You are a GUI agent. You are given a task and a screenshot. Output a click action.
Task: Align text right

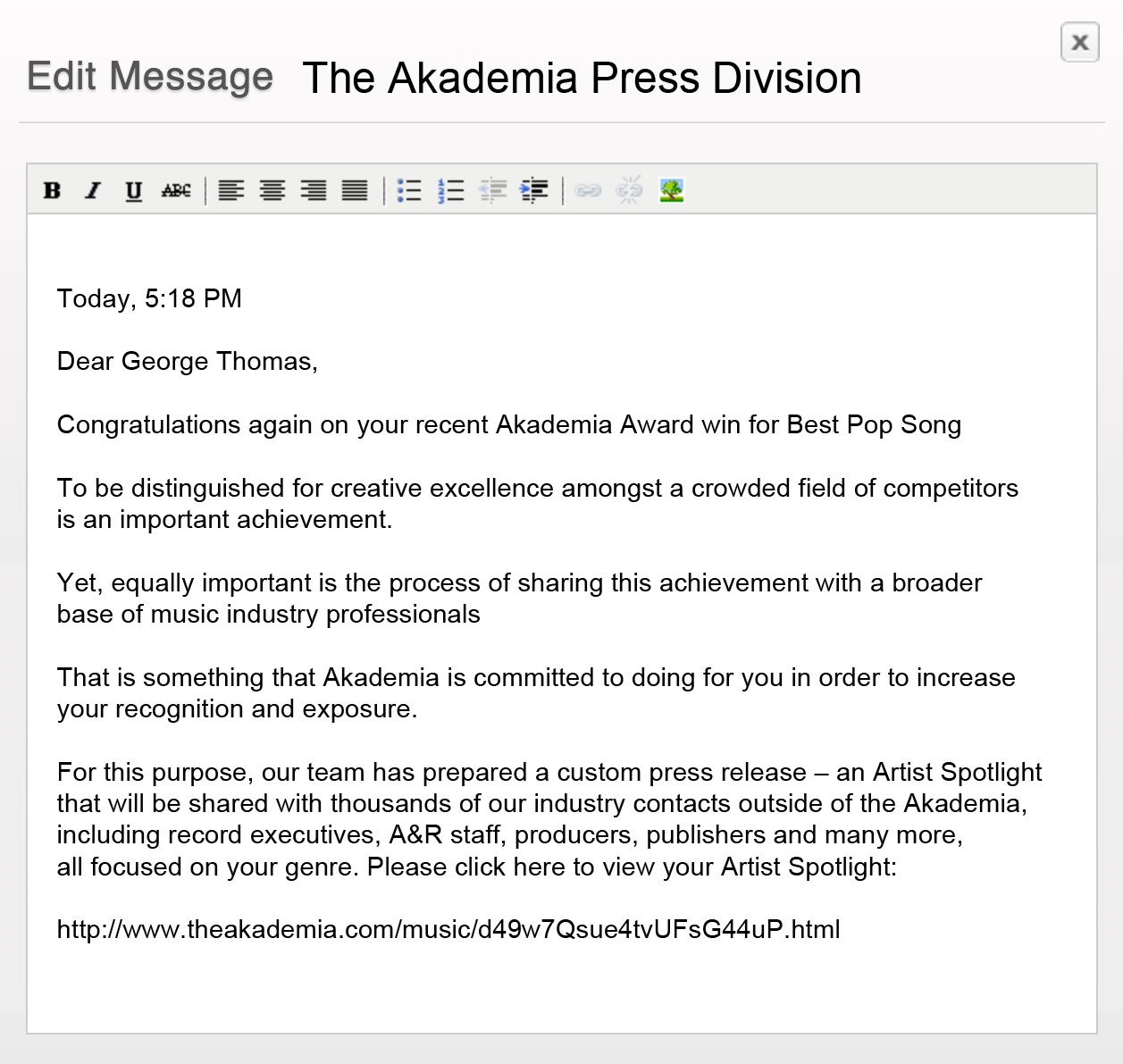314,190
